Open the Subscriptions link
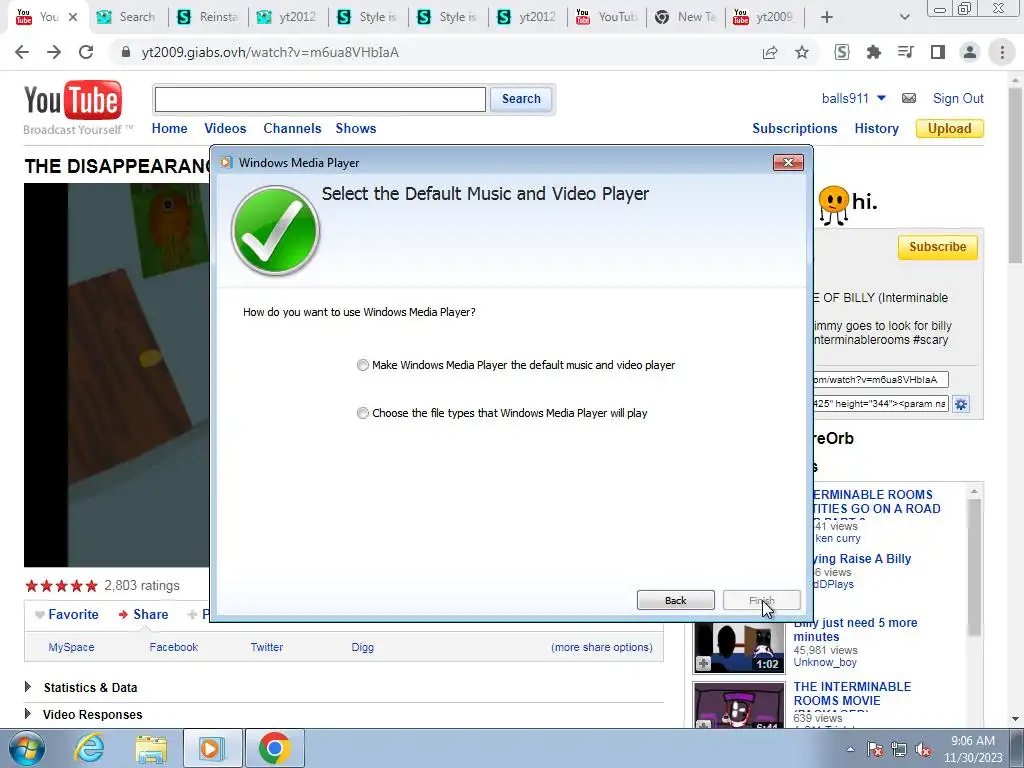The image size is (1024, 768). 794,129
